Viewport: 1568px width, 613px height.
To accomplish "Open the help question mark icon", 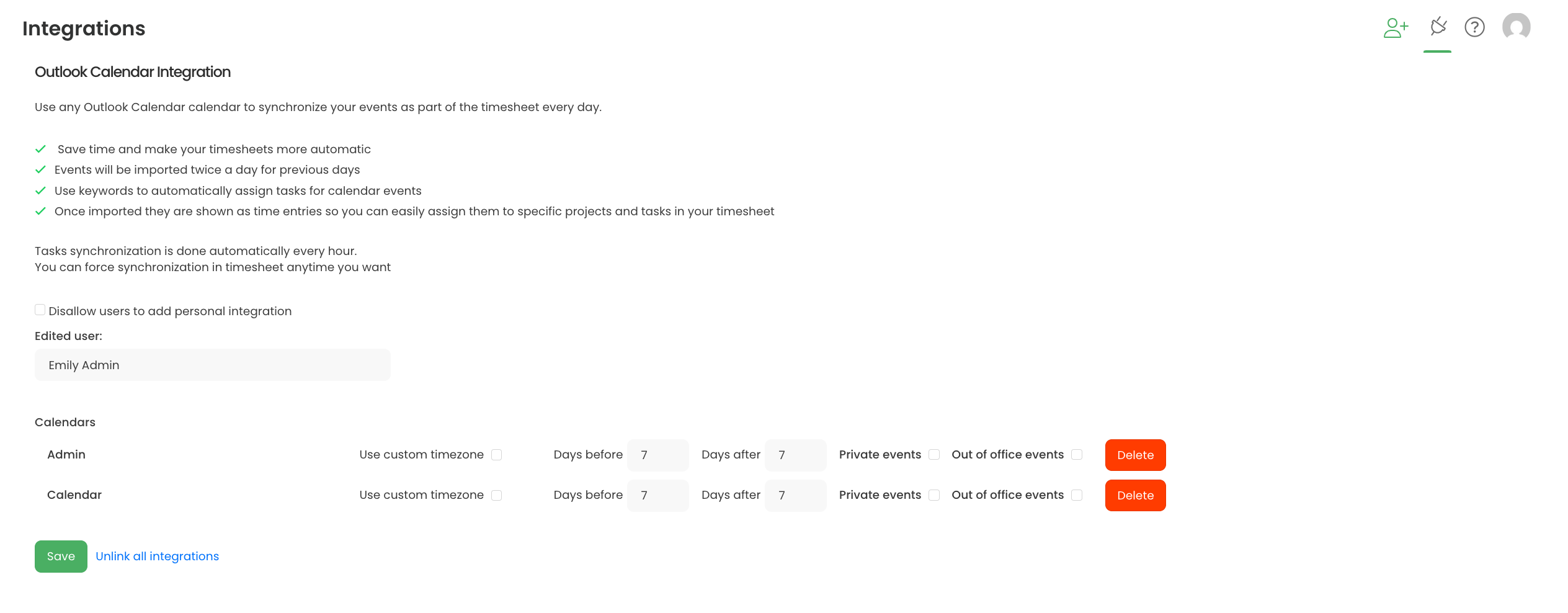I will coord(1474,27).
